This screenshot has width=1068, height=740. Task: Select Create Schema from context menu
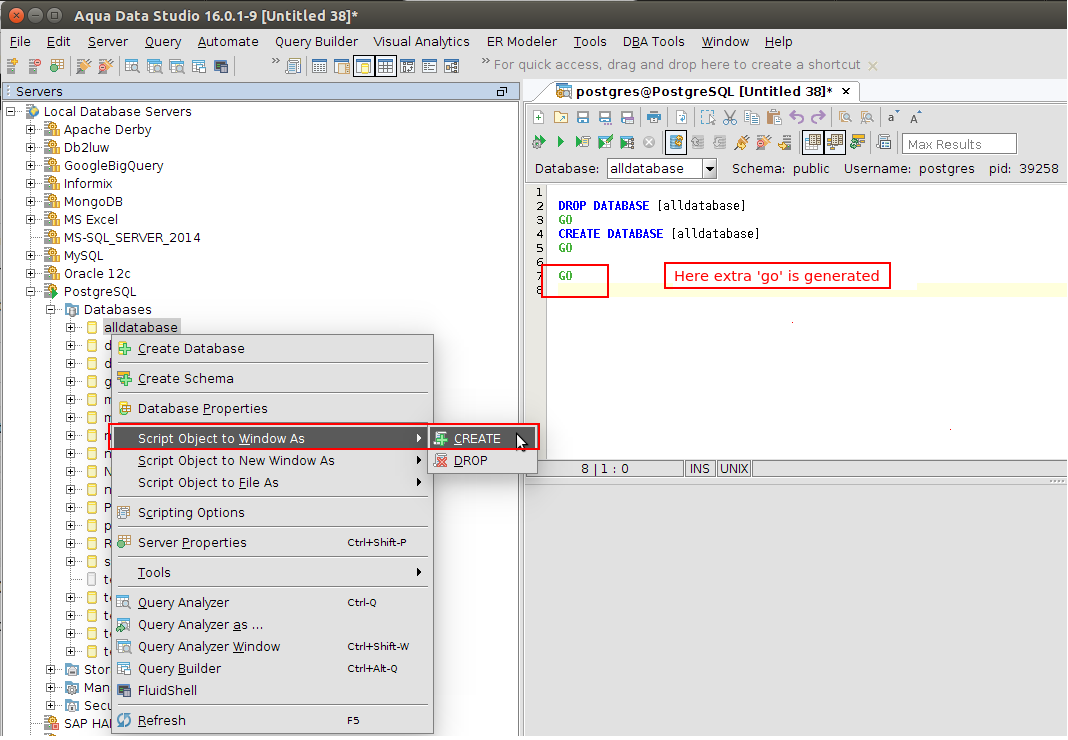pyautogui.click(x=272, y=379)
